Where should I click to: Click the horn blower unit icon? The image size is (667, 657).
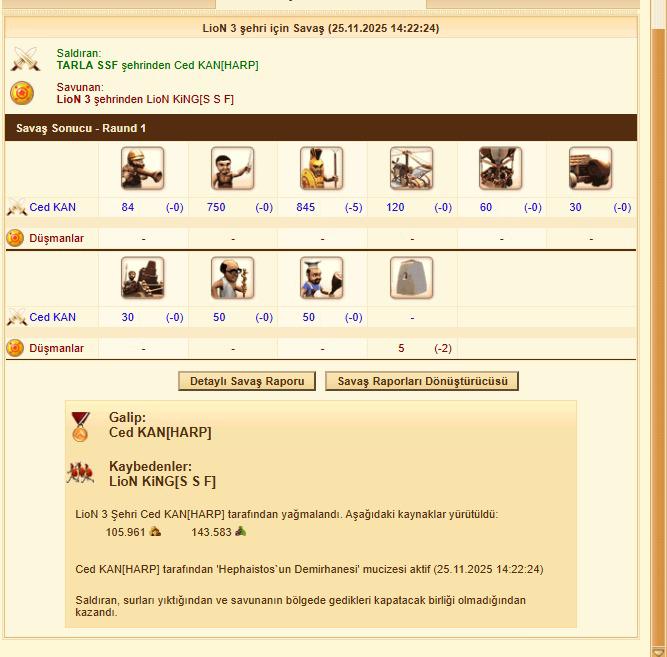pos(142,168)
